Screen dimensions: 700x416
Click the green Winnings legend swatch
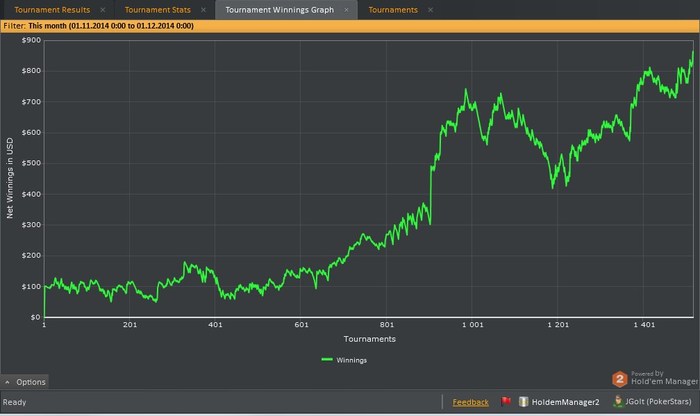327,359
